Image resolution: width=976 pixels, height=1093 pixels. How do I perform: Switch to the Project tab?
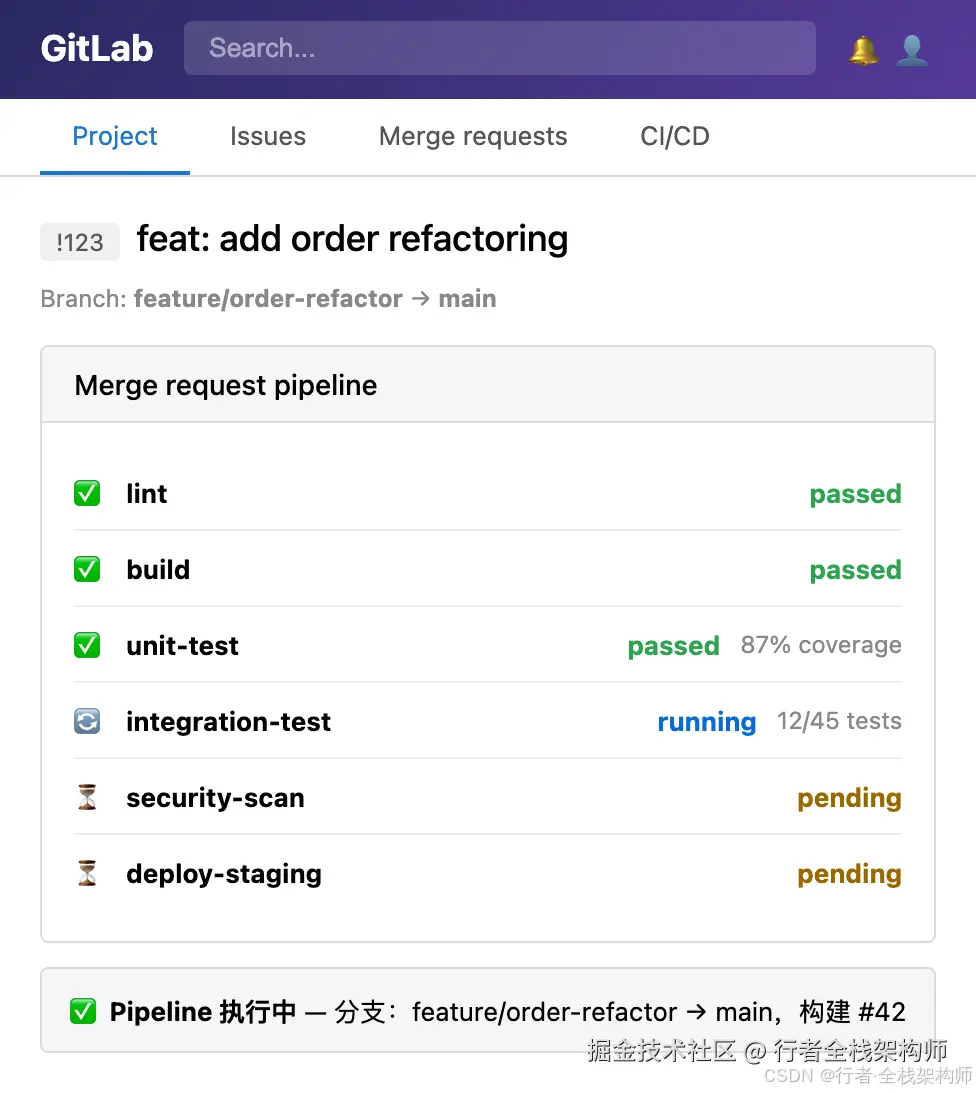(115, 136)
